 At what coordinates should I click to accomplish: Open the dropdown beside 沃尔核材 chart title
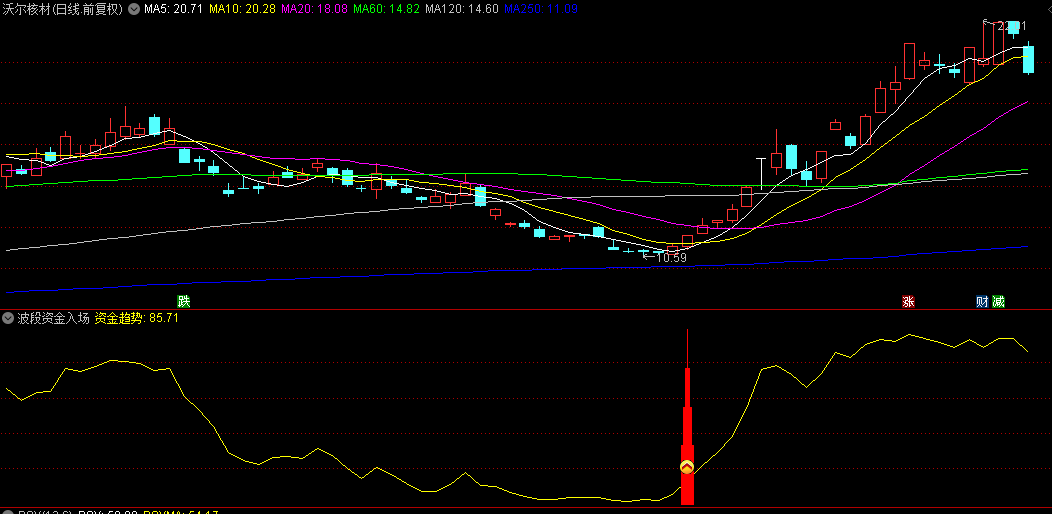[133, 9]
